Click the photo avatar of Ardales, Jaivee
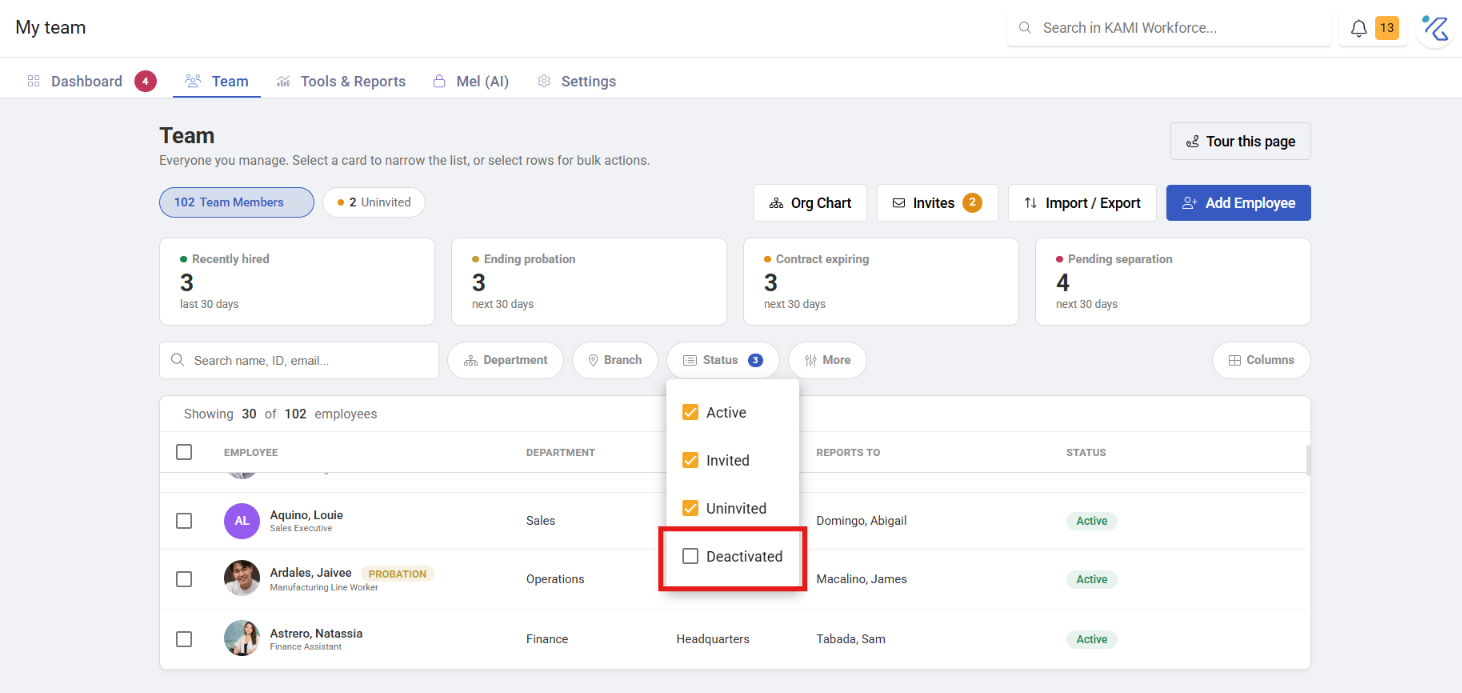This screenshot has width=1462, height=693. tap(242, 579)
